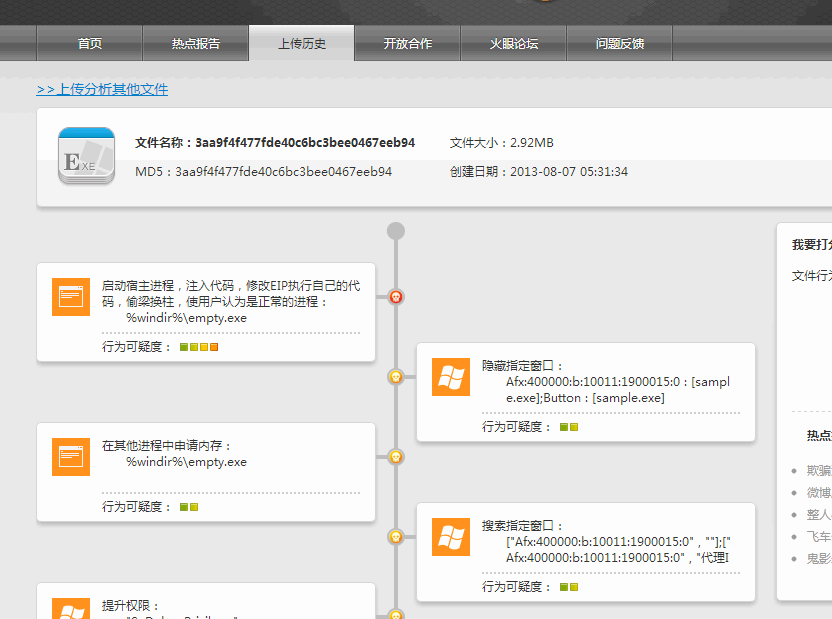The height and width of the screenshot is (619, 832).
Task: Open the 火眼论坛 tab
Action: [514, 44]
